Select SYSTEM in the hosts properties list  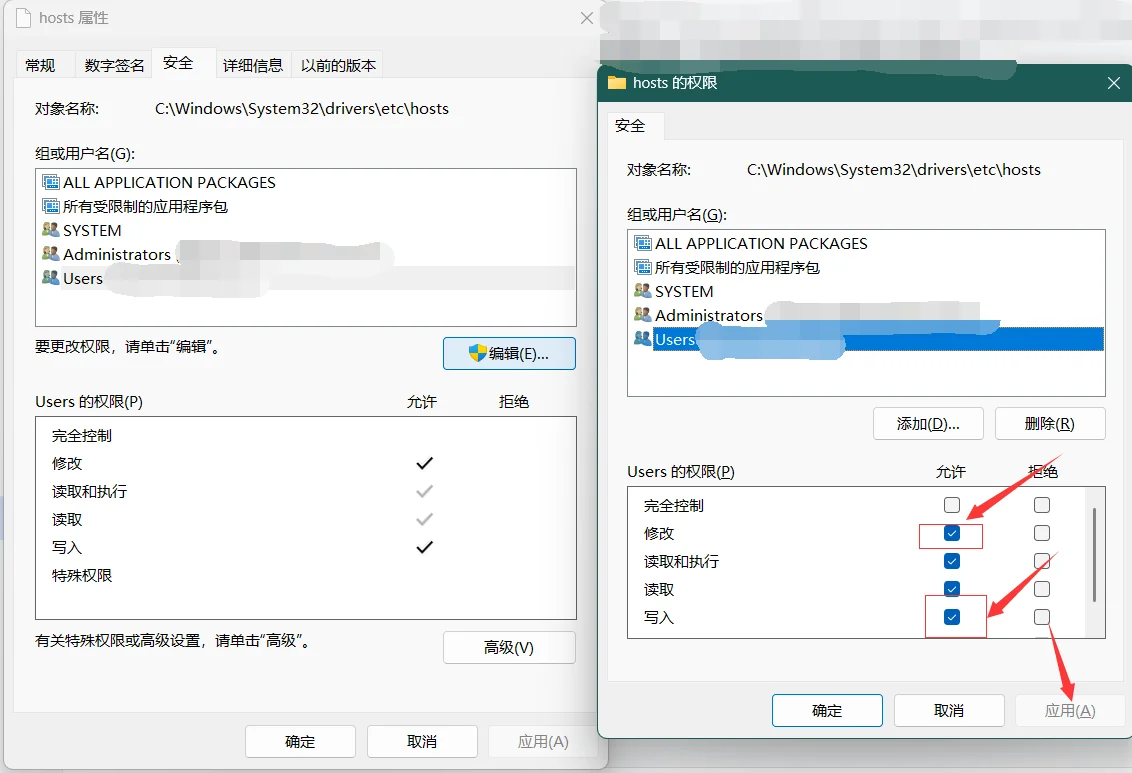click(x=92, y=230)
